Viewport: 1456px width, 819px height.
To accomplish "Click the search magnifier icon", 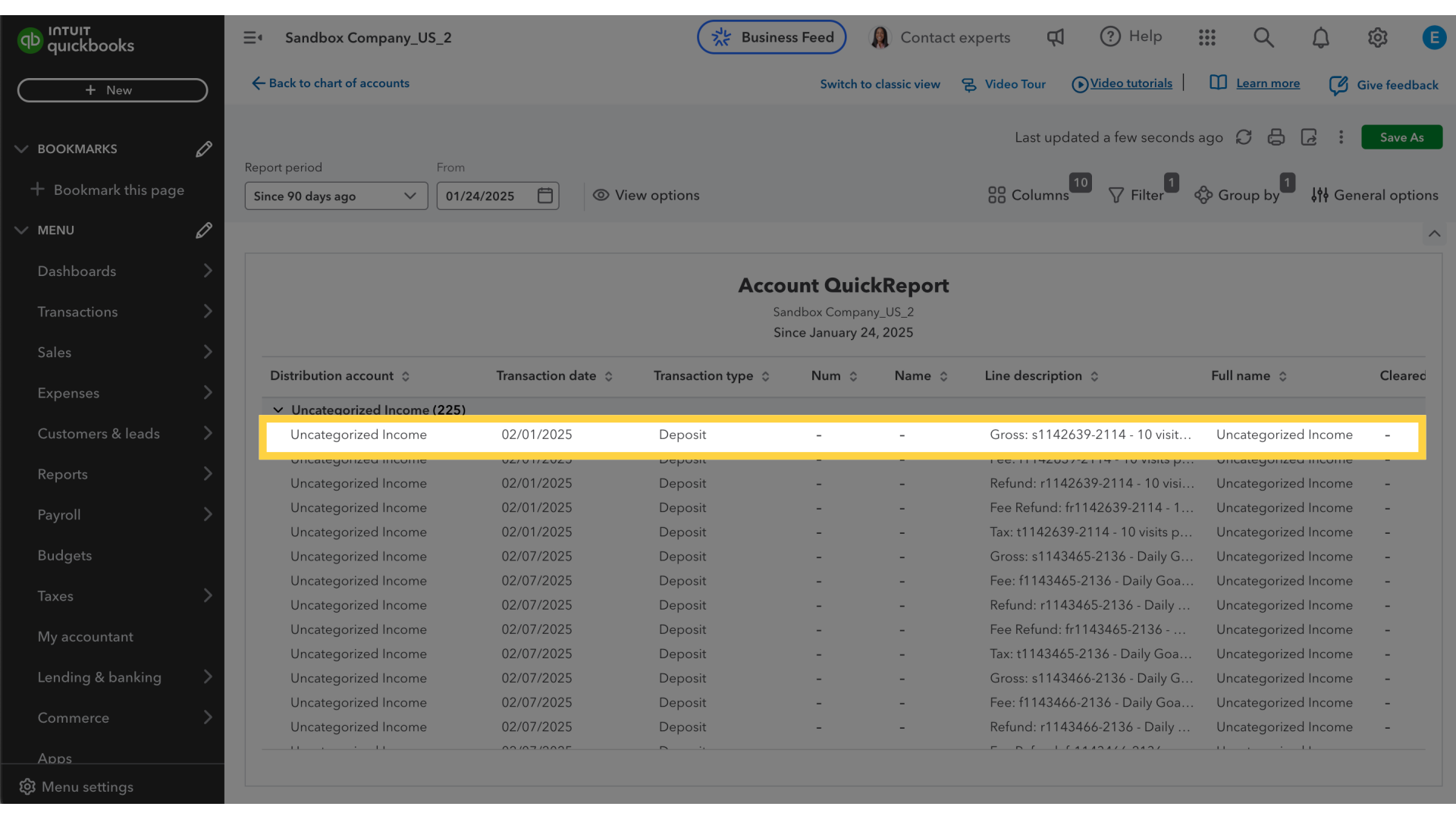I will 1263,37.
